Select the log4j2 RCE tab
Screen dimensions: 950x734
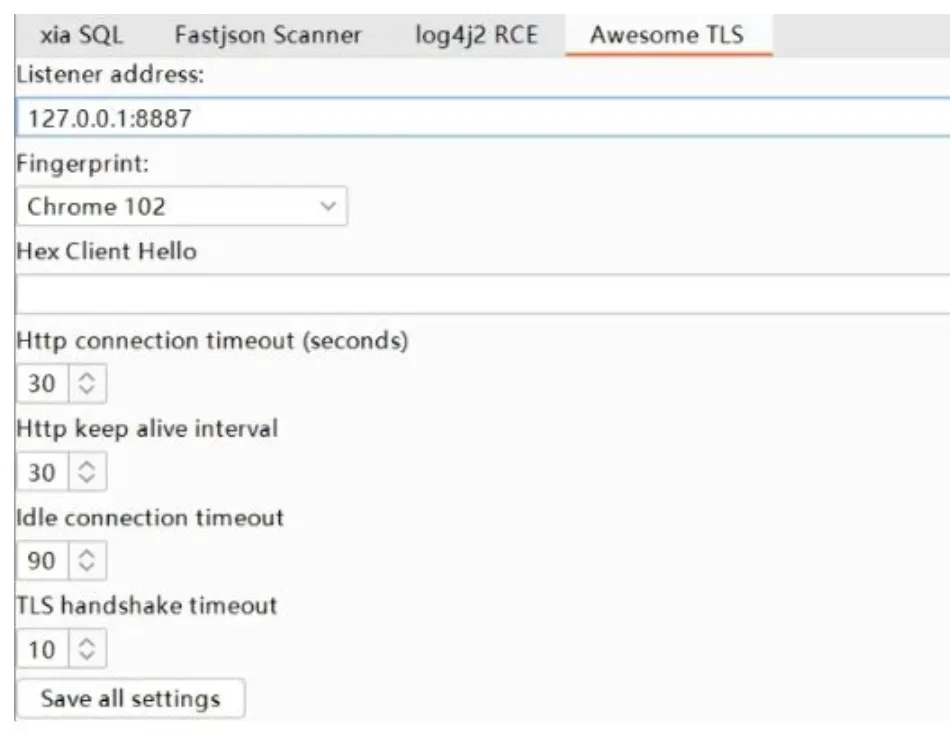tap(476, 35)
